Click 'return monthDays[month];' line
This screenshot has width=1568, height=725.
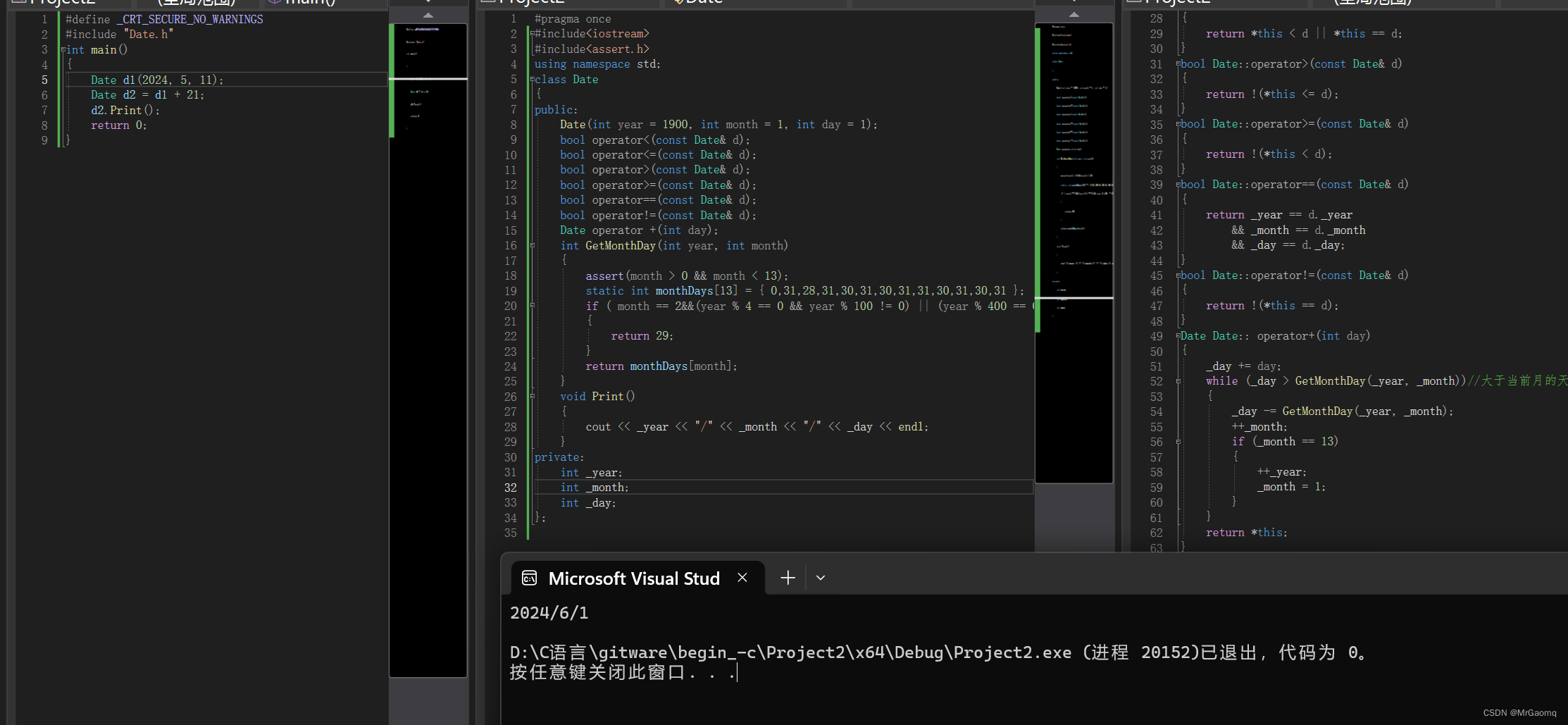[x=661, y=366]
